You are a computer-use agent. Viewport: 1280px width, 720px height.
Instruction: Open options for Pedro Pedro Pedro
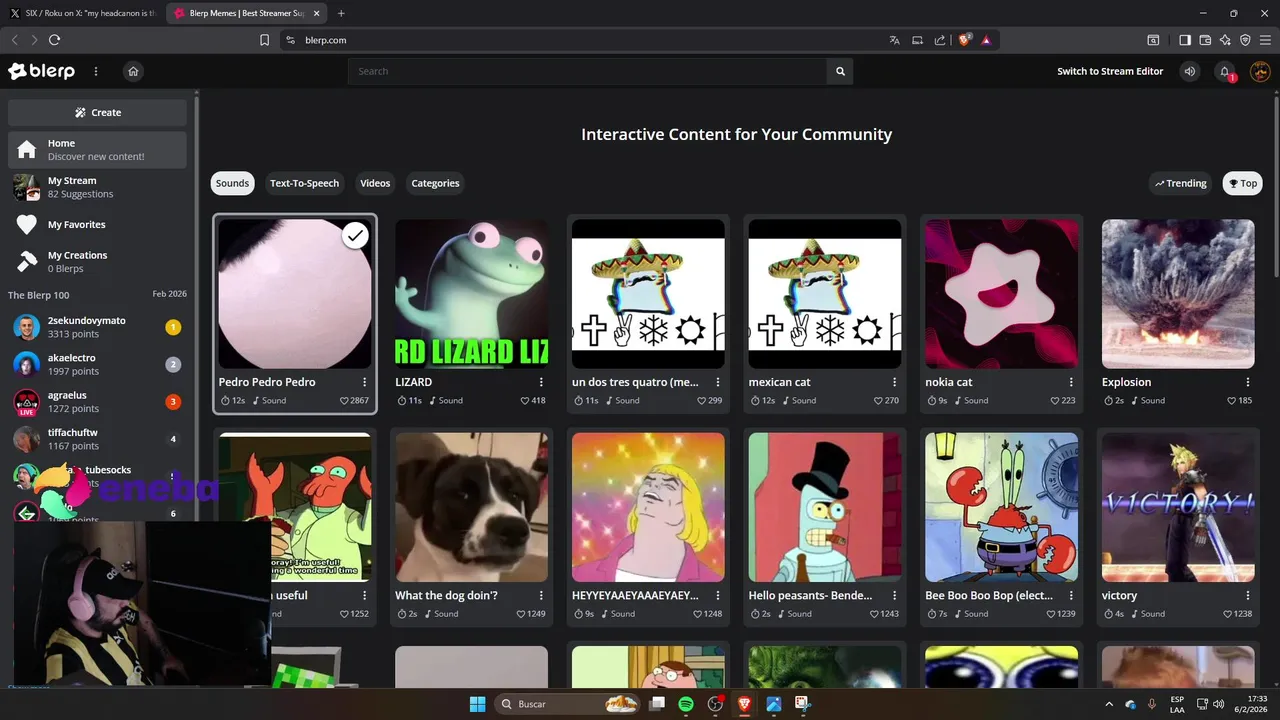click(364, 382)
